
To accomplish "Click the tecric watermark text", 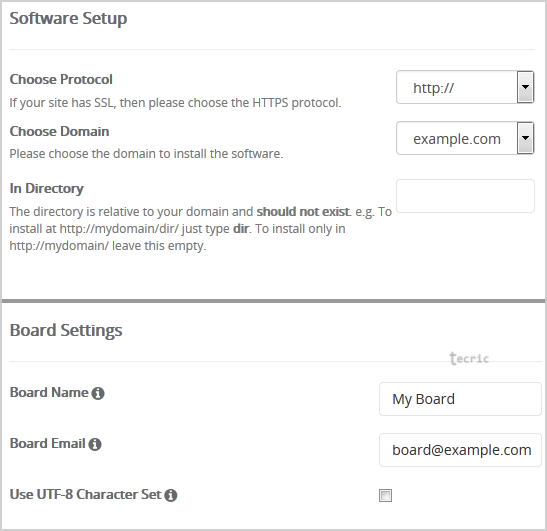I will click(469, 358).
